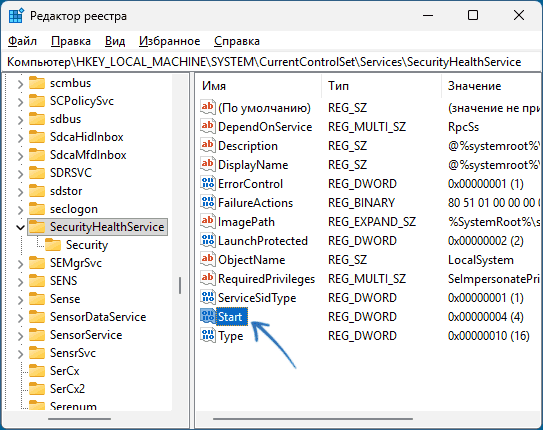Click the registry path address bar
Image resolution: width=543 pixels, height=430 pixels.
(x=272, y=62)
